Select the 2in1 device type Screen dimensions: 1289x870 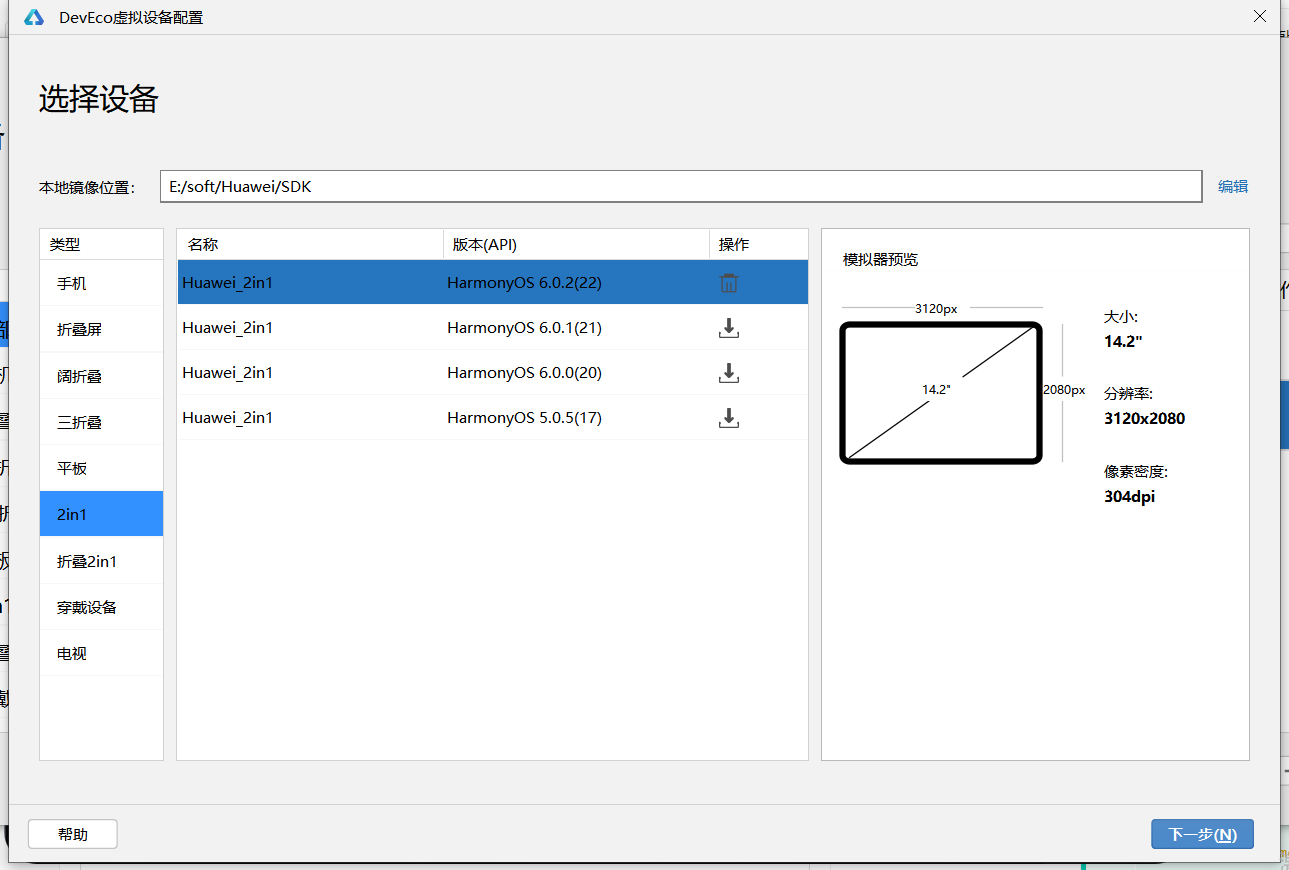101,514
